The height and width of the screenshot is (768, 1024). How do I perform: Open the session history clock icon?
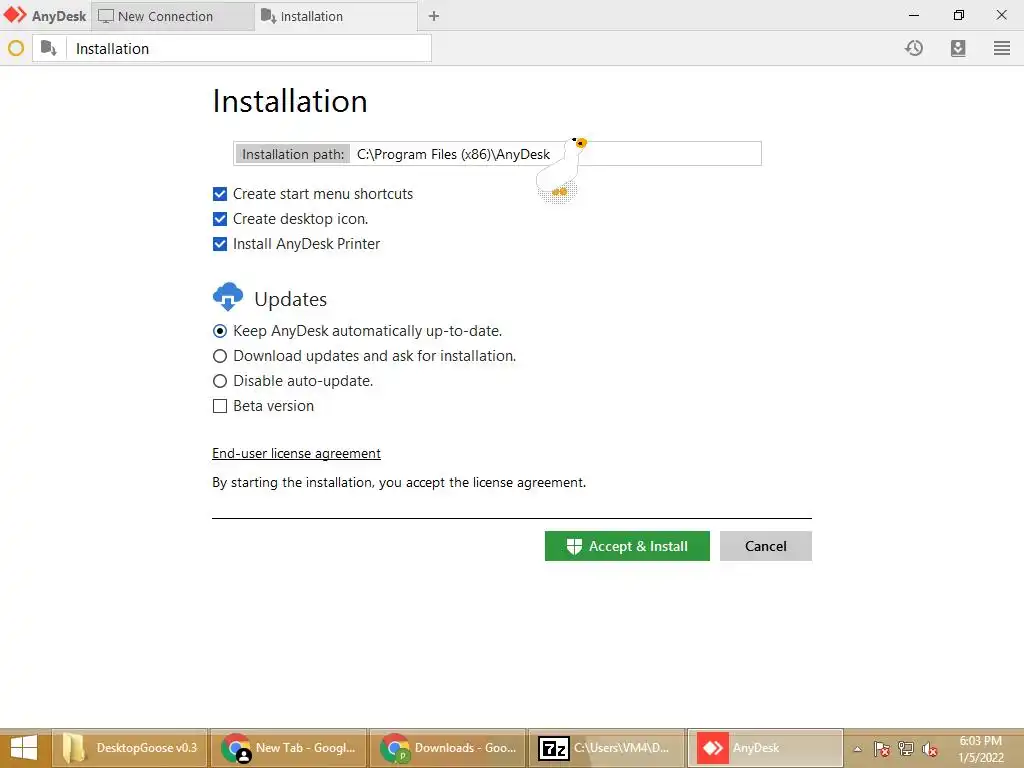click(x=914, y=48)
